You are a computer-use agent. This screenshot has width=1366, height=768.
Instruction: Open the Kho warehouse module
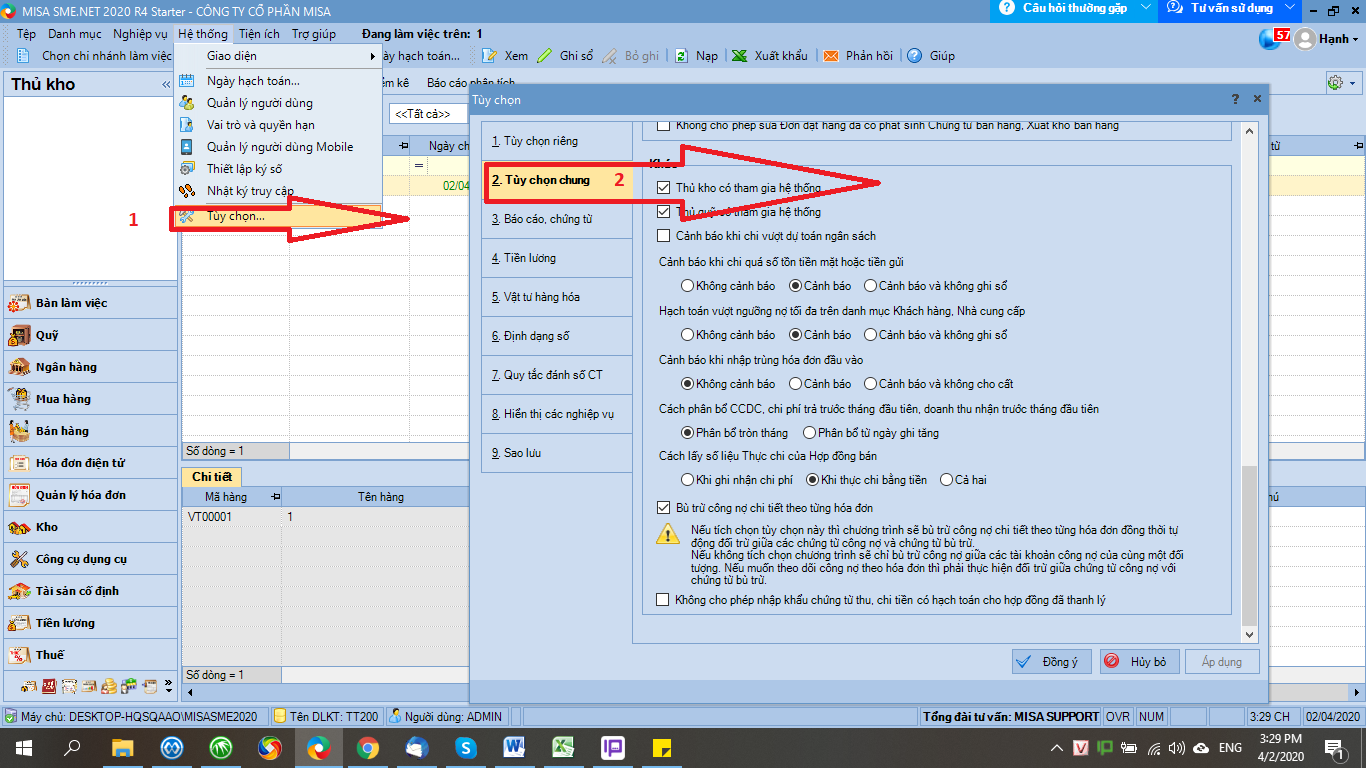point(90,527)
